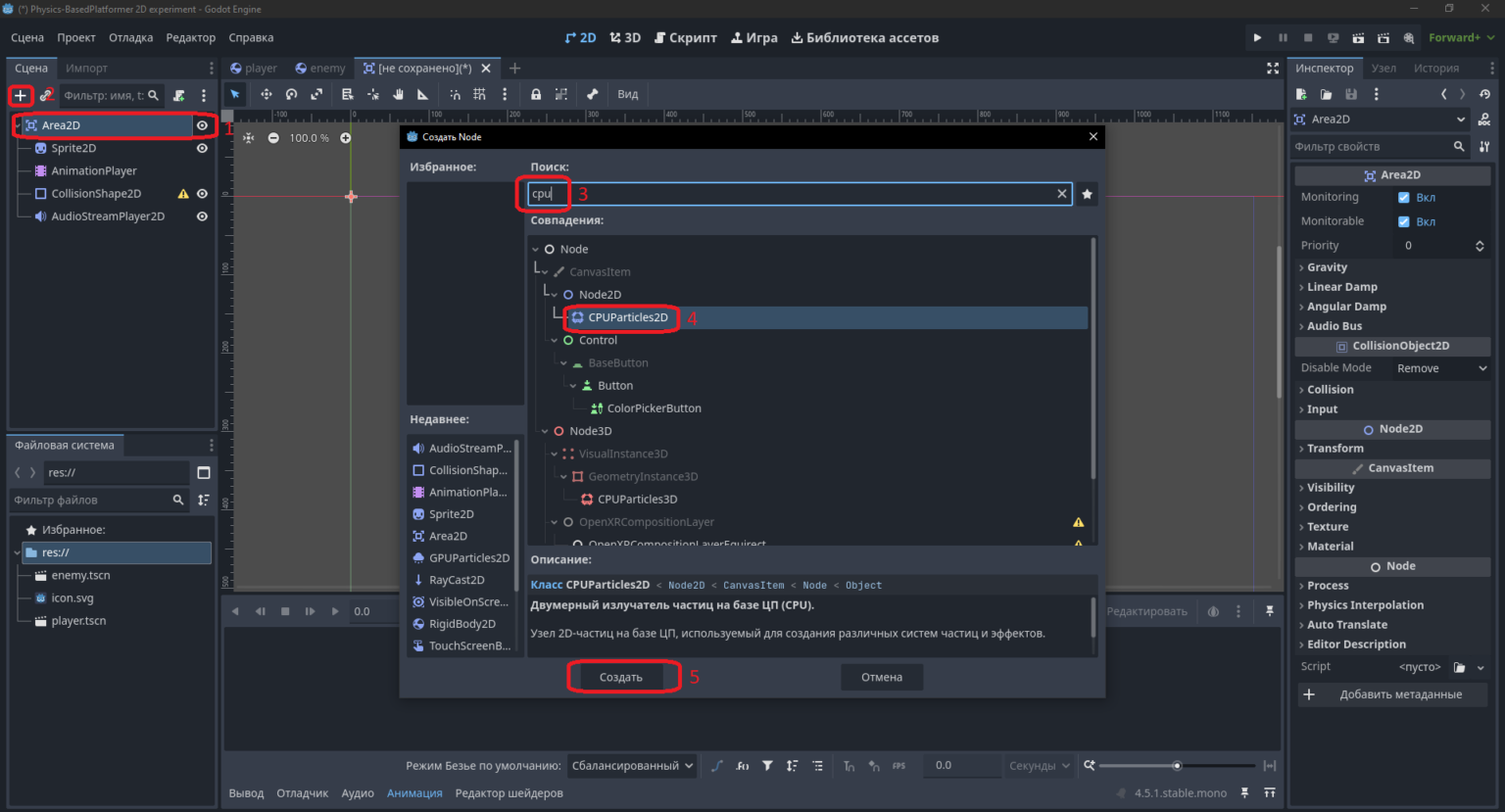Image resolution: width=1505 pixels, height=812 pixels.
Task: Open the Bezier mode Сбалансированный dropdown
Action: tap(632, 766)
